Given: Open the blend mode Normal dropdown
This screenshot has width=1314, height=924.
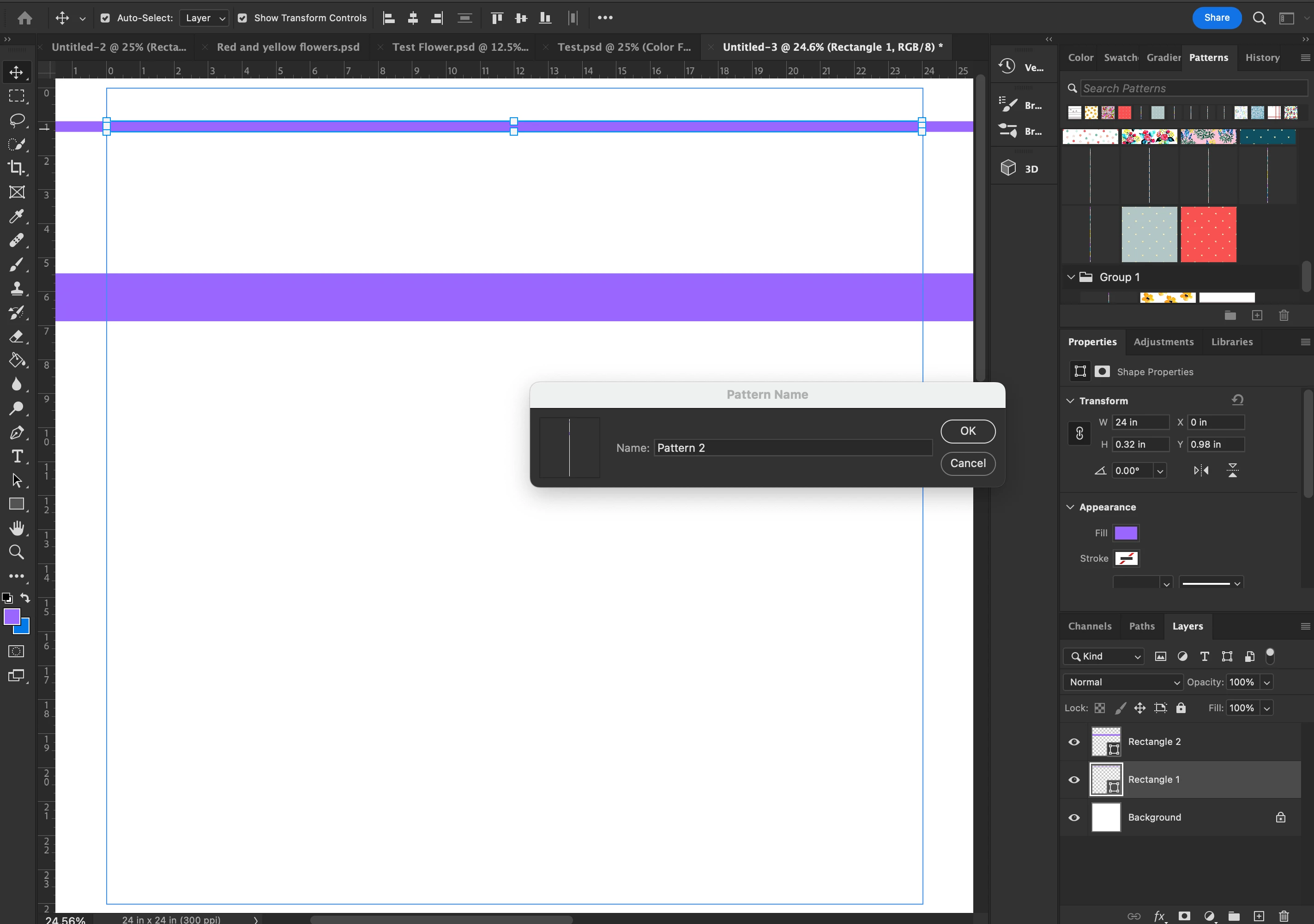Looking at the screenshot, I should pyautogui.click(x=1123, y=682).
